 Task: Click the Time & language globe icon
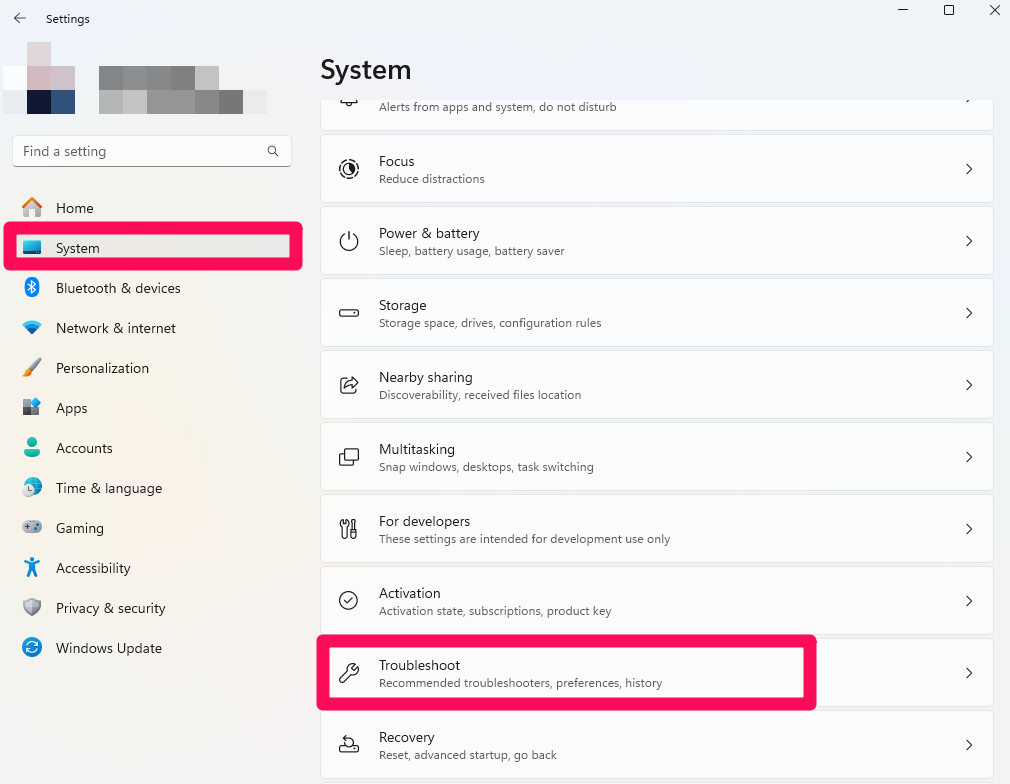click(x=32, y=487)
